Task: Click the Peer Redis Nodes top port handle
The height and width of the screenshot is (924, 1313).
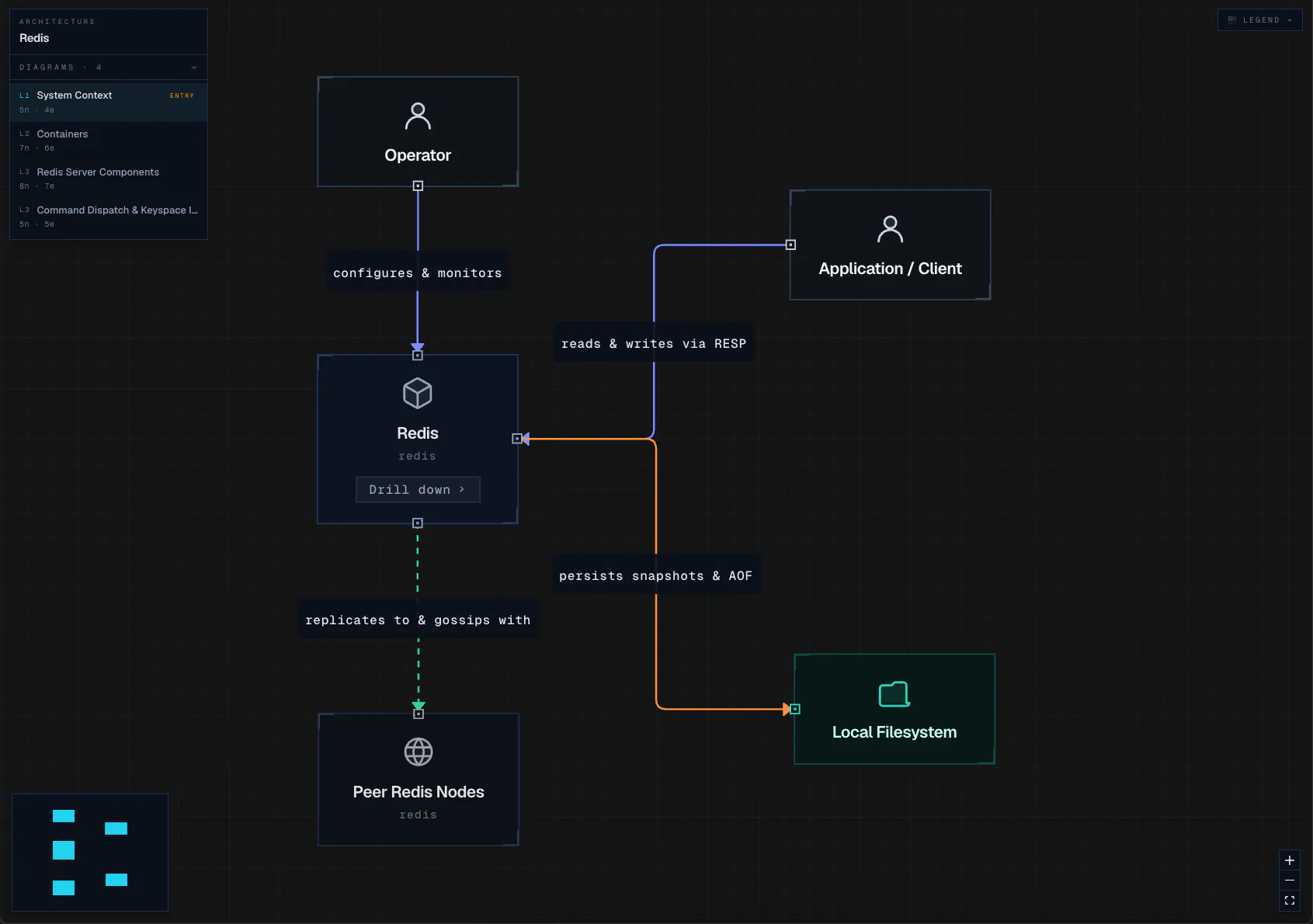Action: click(419, 714)
